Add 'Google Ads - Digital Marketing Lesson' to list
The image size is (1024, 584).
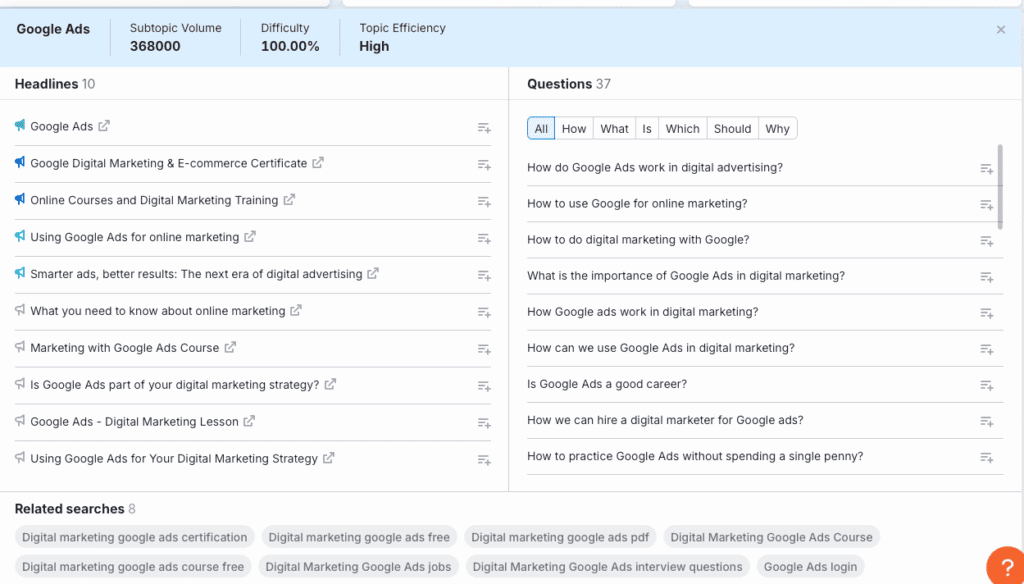(x=484, y=423)
